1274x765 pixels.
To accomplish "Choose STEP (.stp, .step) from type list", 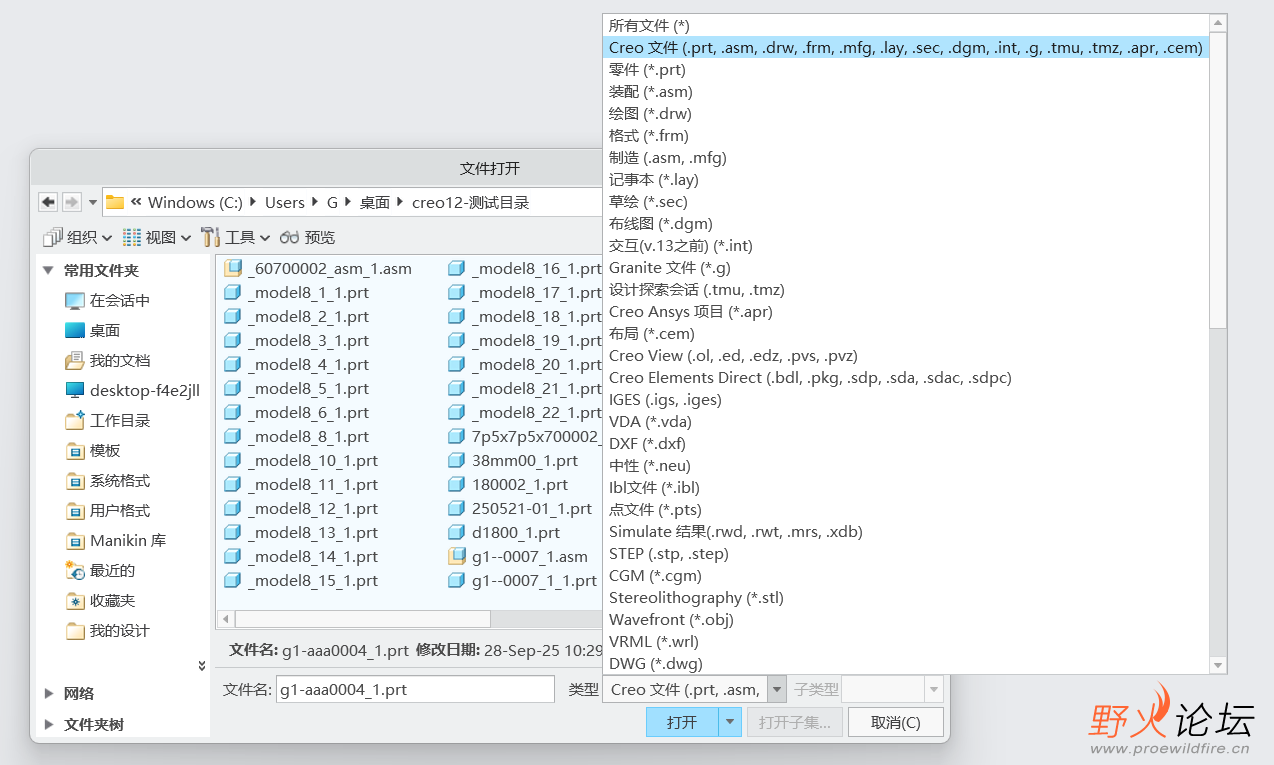I will (x=668, y=554).
